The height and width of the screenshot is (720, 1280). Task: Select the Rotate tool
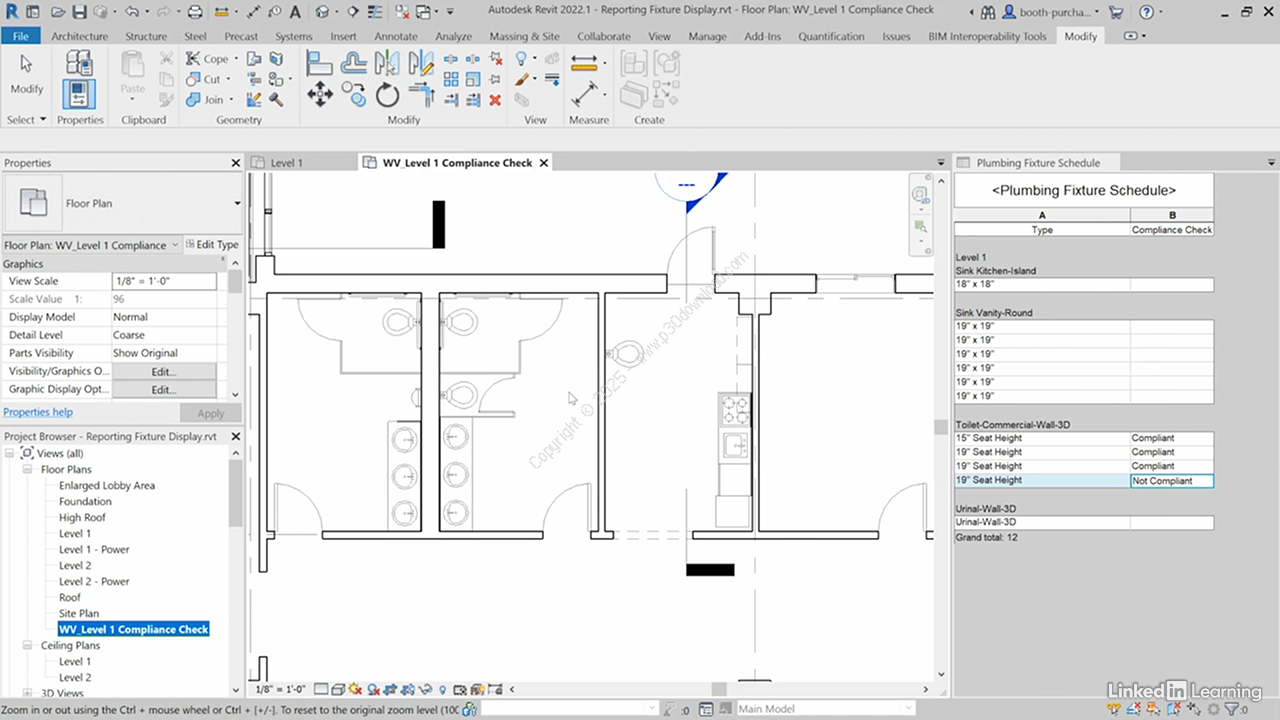tap(387, 94)
